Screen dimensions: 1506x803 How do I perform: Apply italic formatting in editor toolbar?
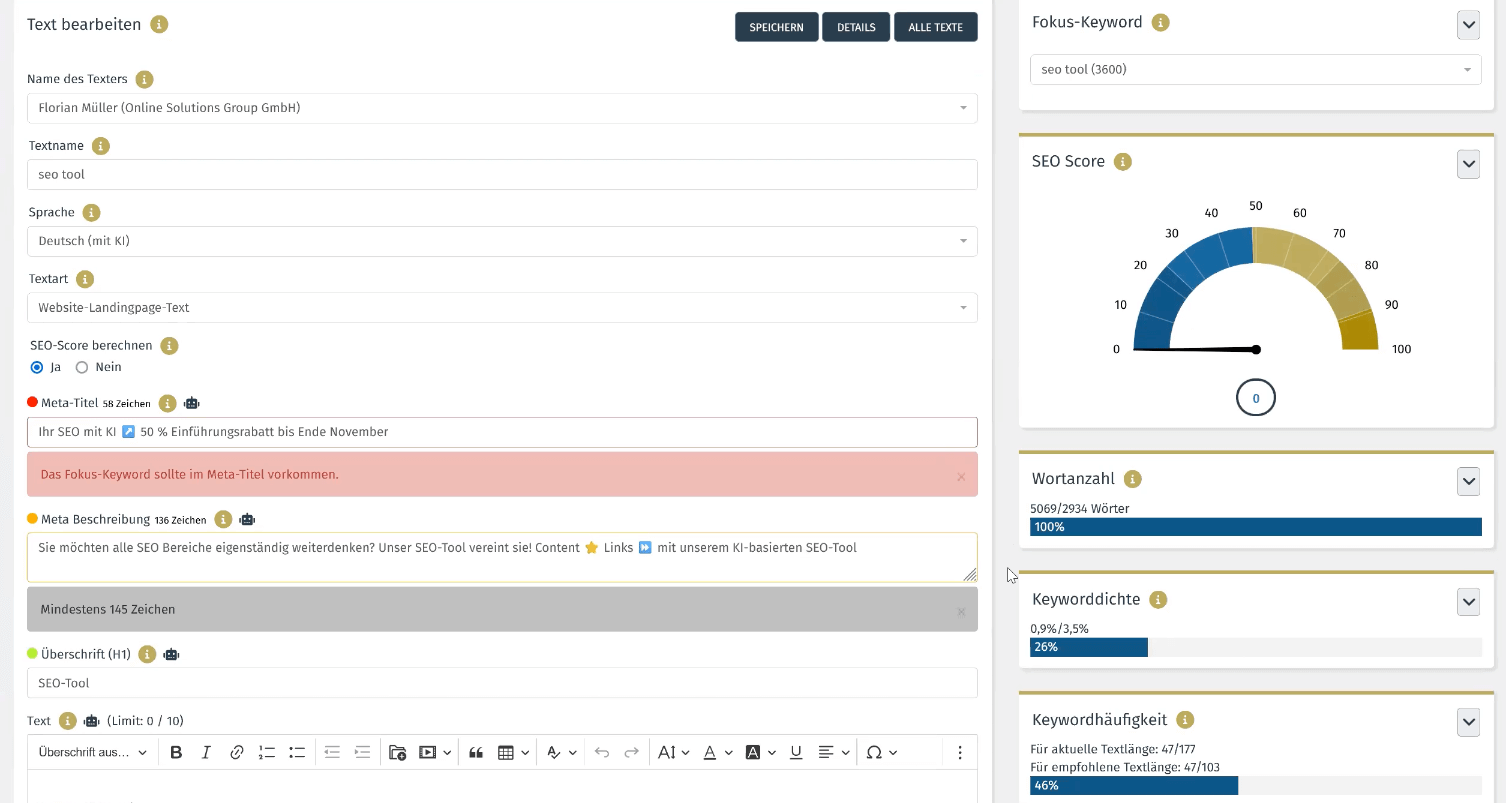click(x=206, y=752)
